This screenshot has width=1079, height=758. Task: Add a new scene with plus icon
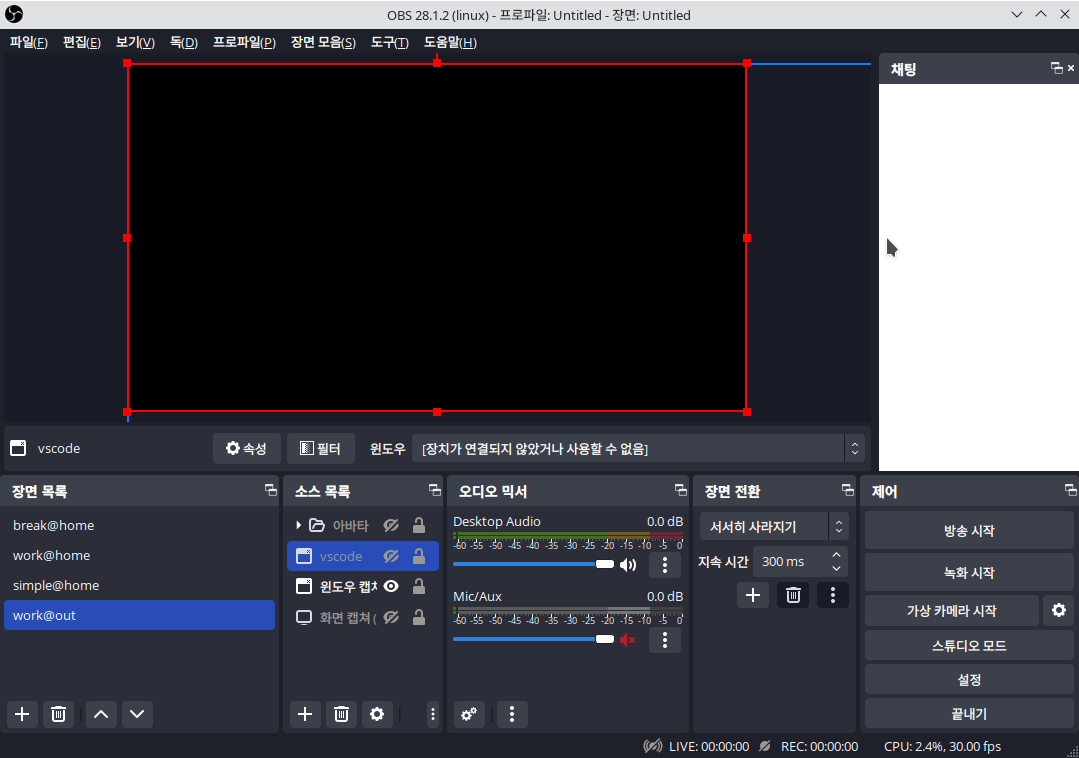pos(22,714)
